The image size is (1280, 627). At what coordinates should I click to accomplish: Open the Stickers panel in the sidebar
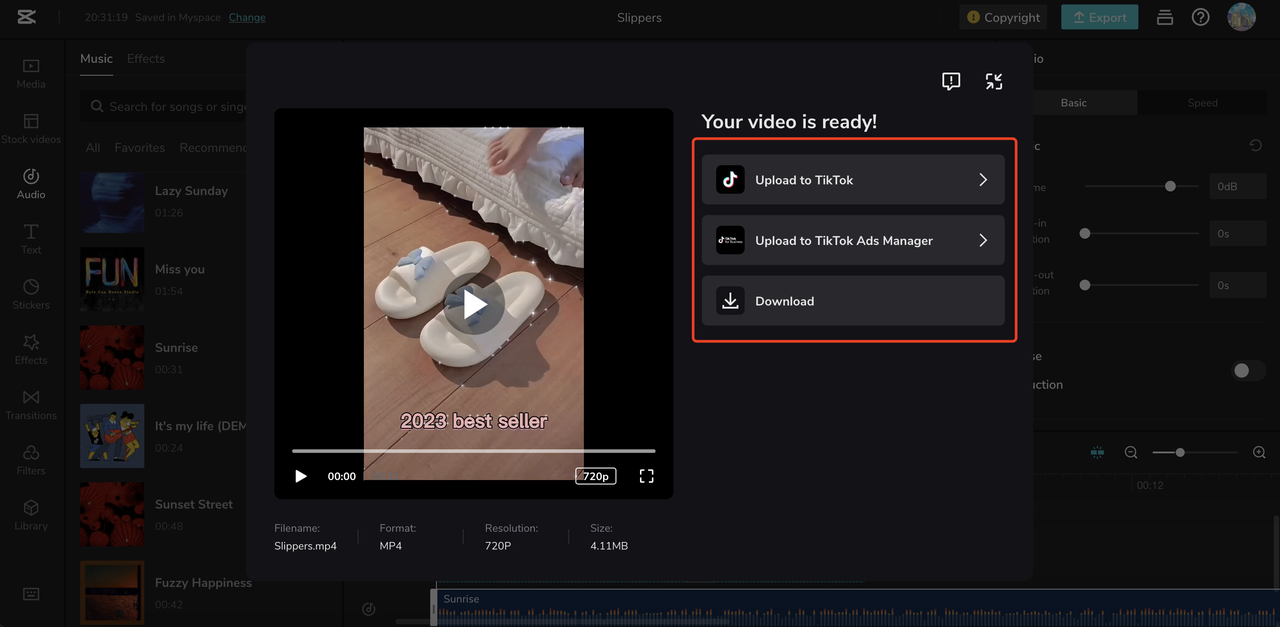[30, 296]
